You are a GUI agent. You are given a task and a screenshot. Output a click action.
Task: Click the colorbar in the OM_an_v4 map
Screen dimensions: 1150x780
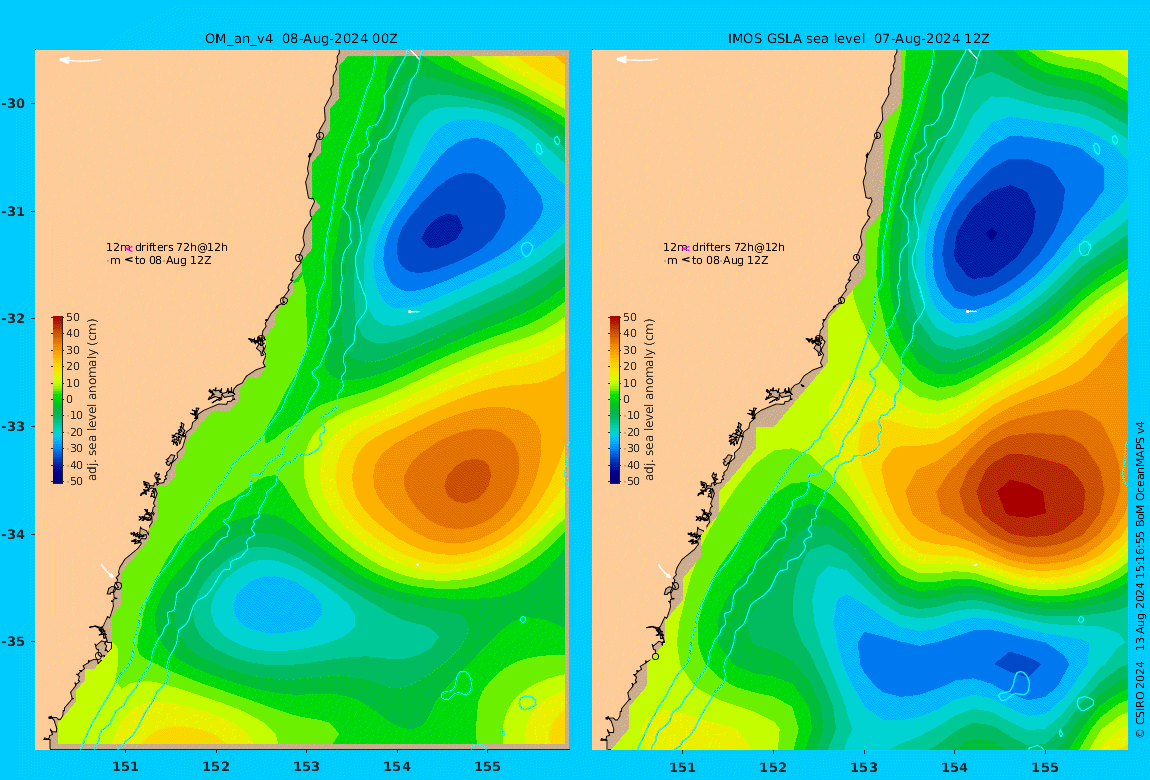coord(58,400)
